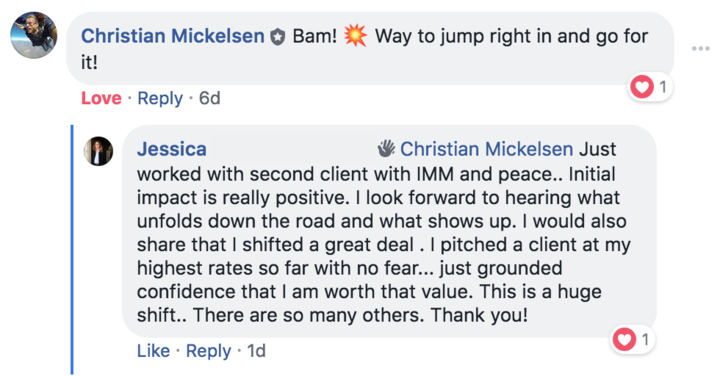Open Jessica's profile picture
720x376 pixels.
point(98,151)
